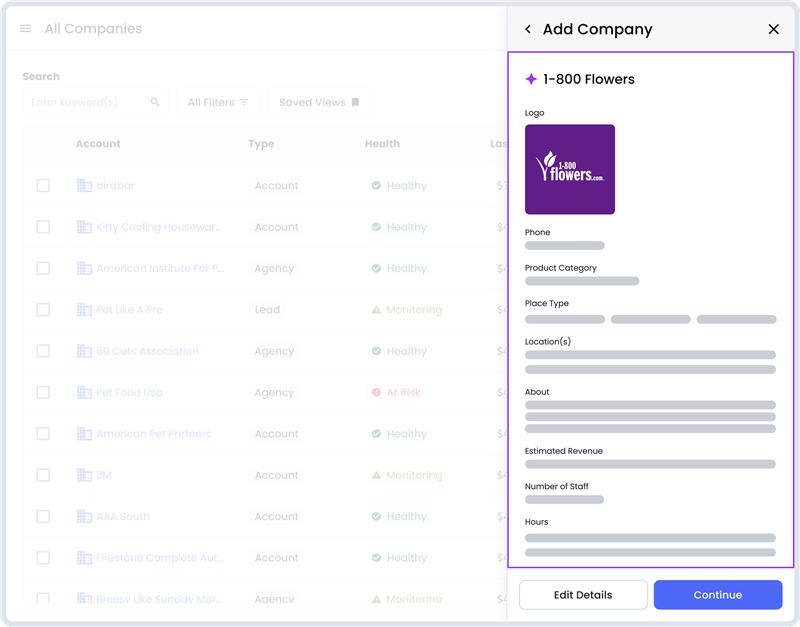Click the red At Risk icon for Pet Food Usa
Viewport: 800px width, 627px height.
point(376,392)
